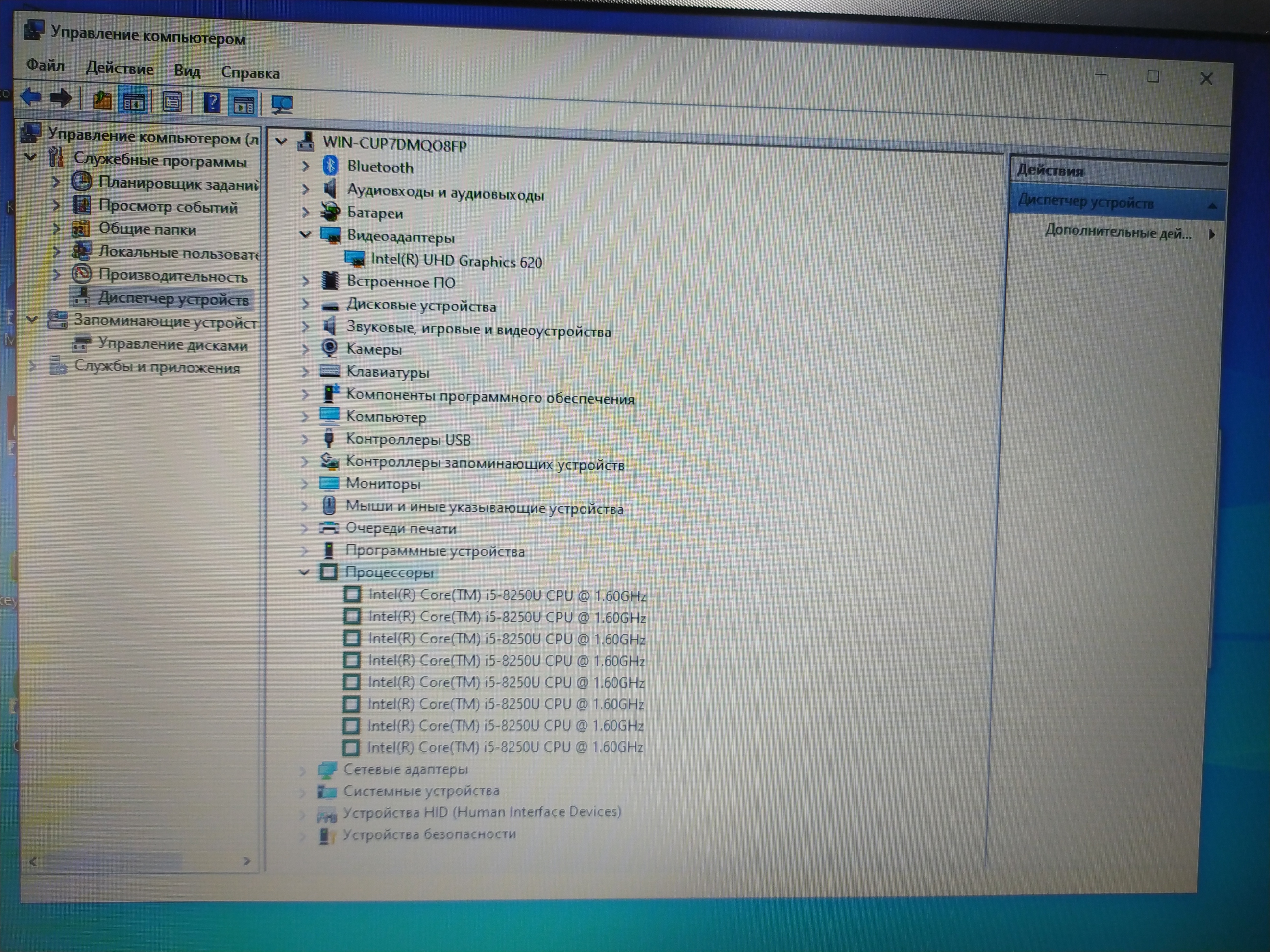The width and height of the screenshot is (1270, 952).
Task: Click the Встроенное ПО firmware icon
Action: 330,281
